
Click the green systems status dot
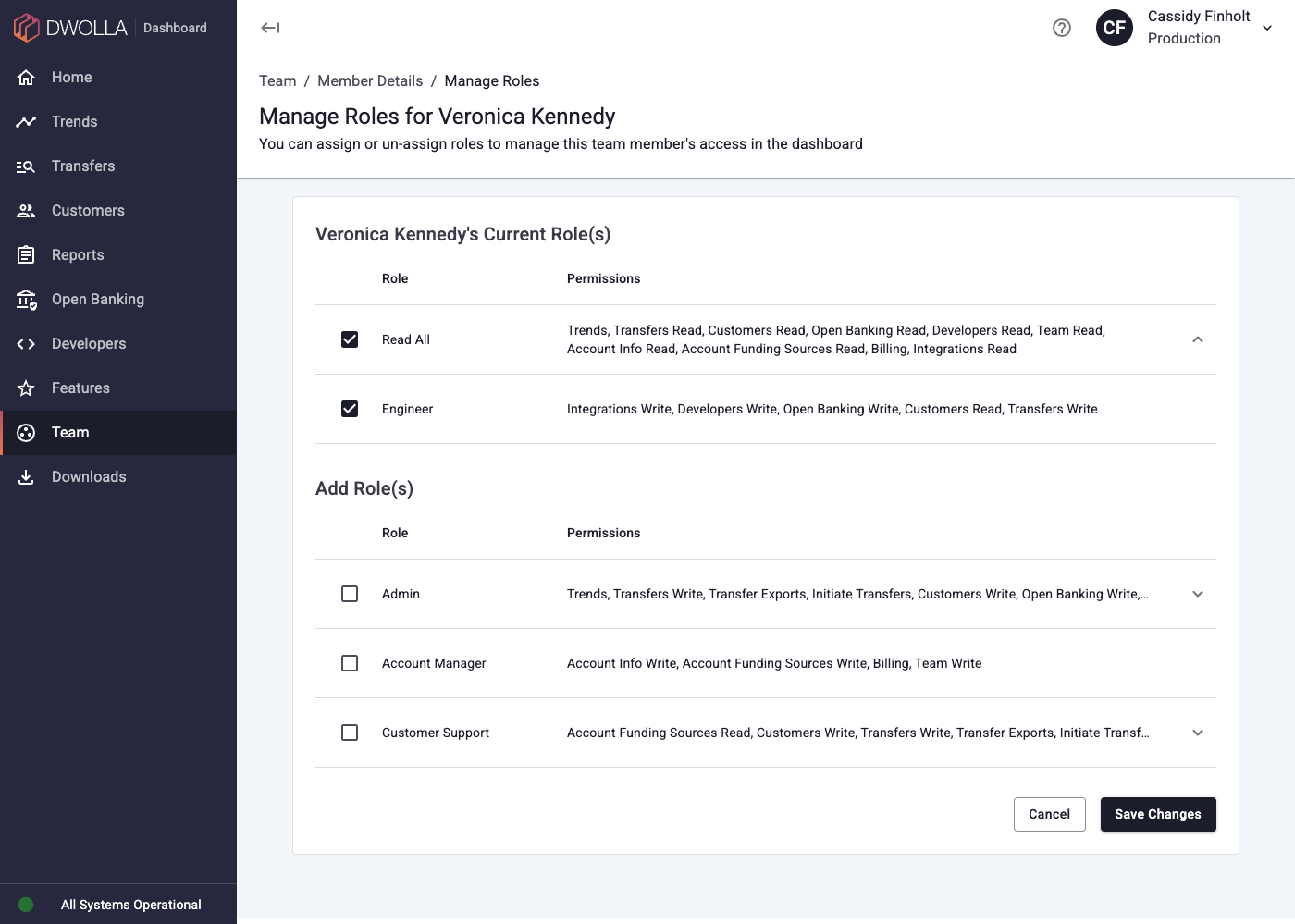coord(26,905)
